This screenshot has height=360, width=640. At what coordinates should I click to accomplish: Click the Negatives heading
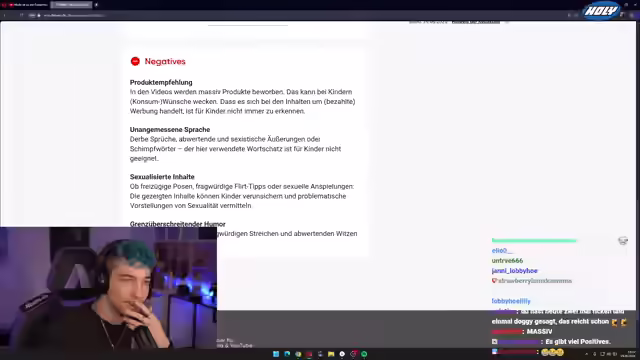click(x=165, y=61)
